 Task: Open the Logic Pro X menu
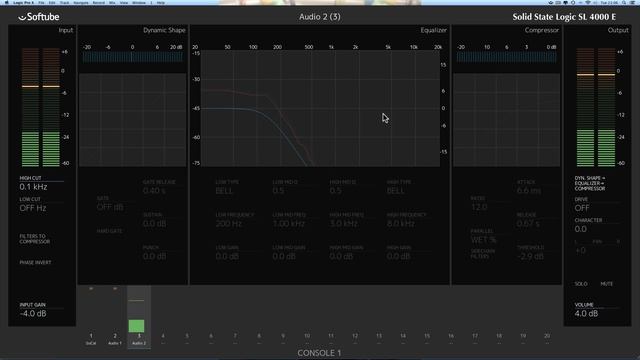(x=23, y=2)
